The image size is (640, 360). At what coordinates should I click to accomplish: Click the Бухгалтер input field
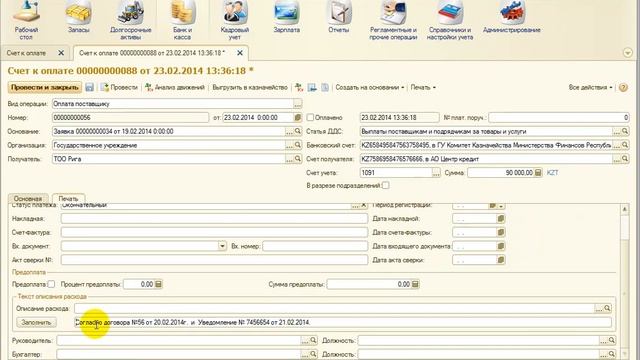pos(178,354)
